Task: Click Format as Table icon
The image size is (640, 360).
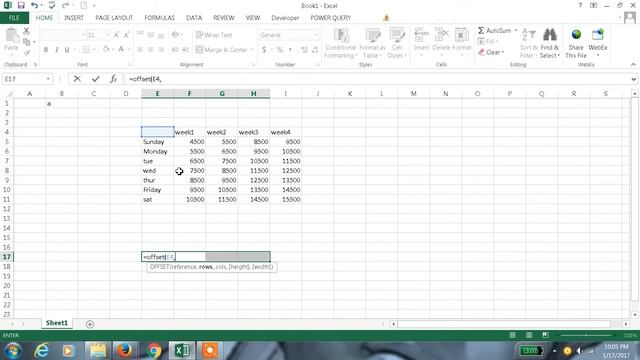Action: coord(373,36)
